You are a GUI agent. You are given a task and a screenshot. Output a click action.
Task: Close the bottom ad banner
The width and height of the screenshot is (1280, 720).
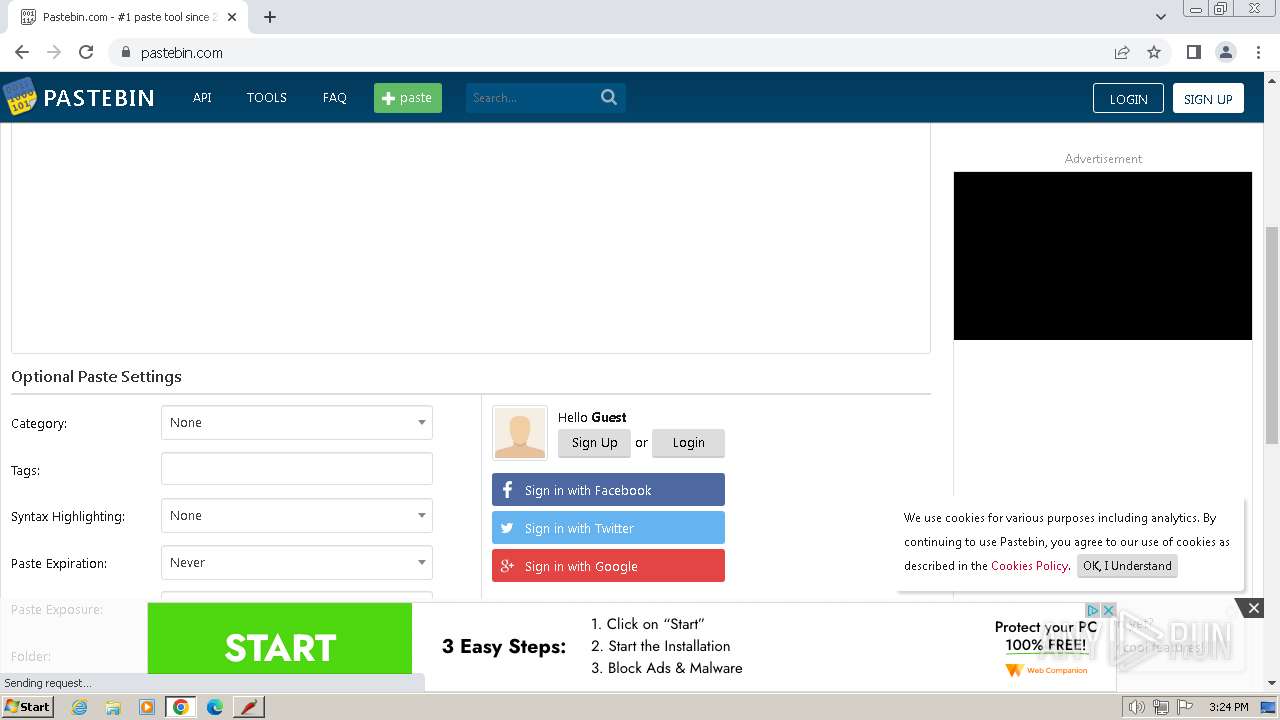tap(1253, 607)
